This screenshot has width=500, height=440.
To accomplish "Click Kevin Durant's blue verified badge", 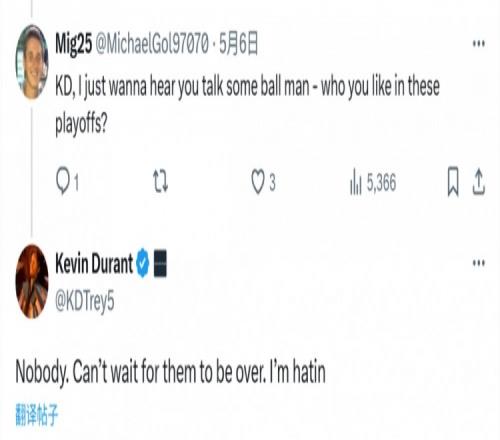I will coord(143,263).
